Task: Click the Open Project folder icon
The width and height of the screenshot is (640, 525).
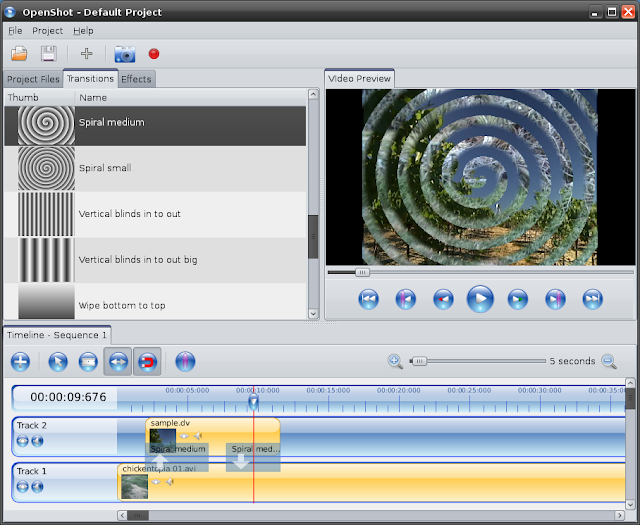Action: (x=19, y=54)
